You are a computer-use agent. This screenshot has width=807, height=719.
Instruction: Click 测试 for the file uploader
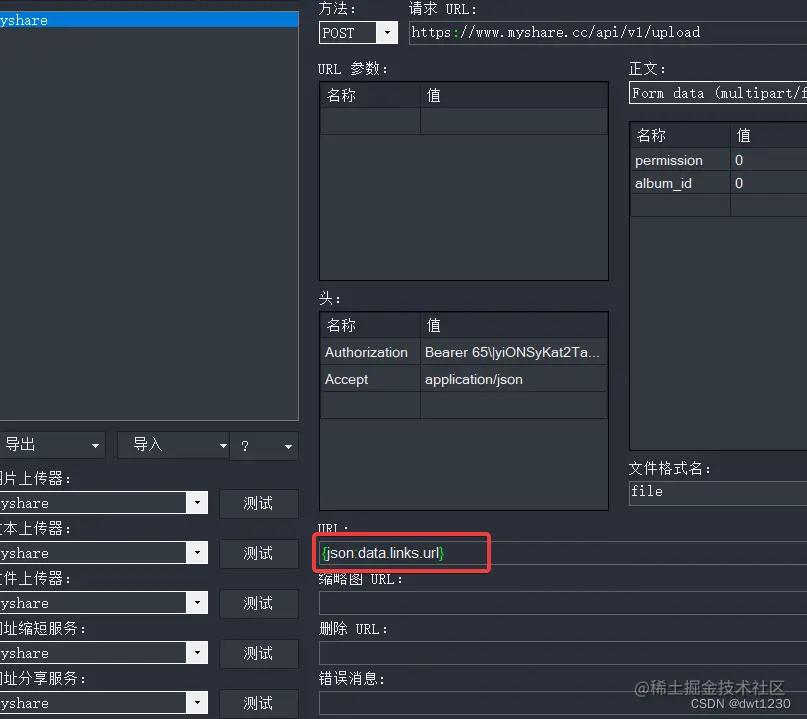click(x=258, y=603)
